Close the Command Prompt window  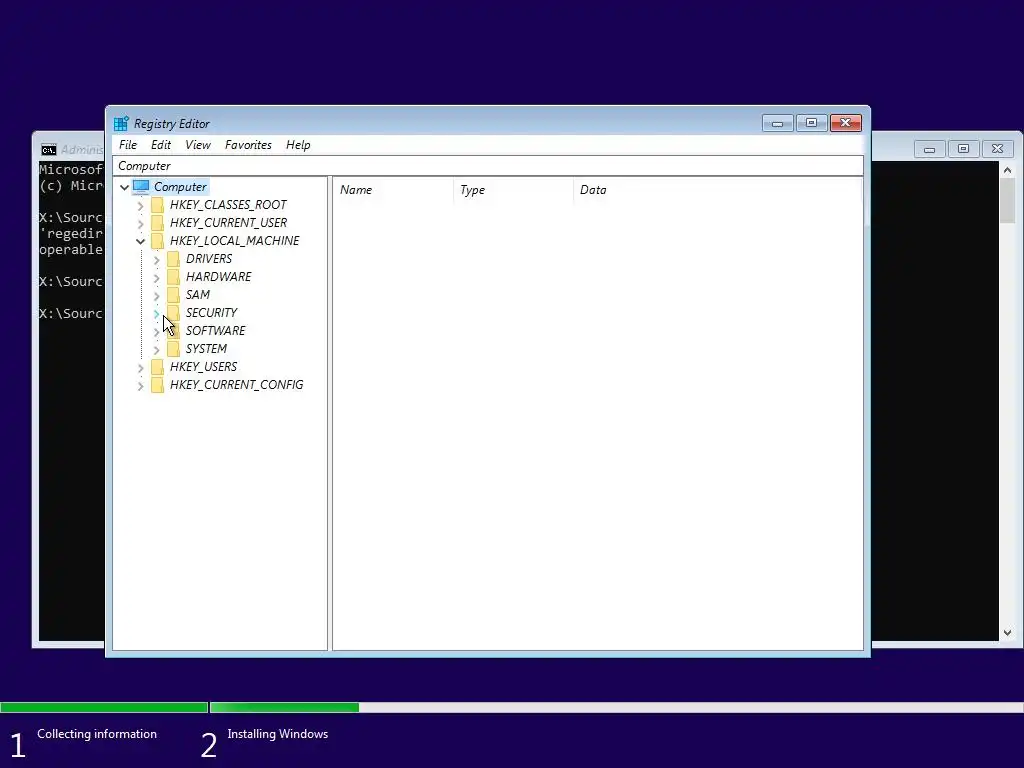pos(997,149)
